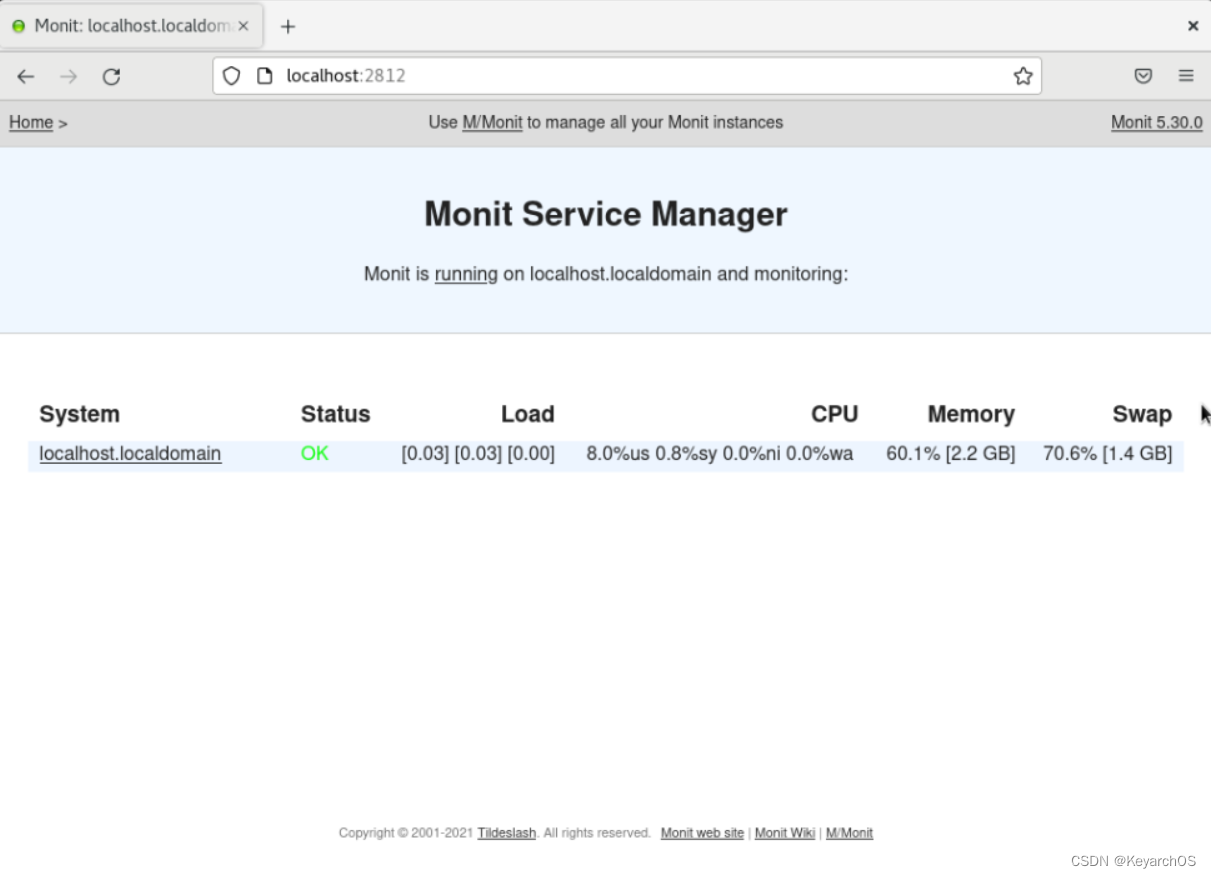Click the browser forward arrow
Viewport: 1211px width, 878px height.
pos(68,76)
